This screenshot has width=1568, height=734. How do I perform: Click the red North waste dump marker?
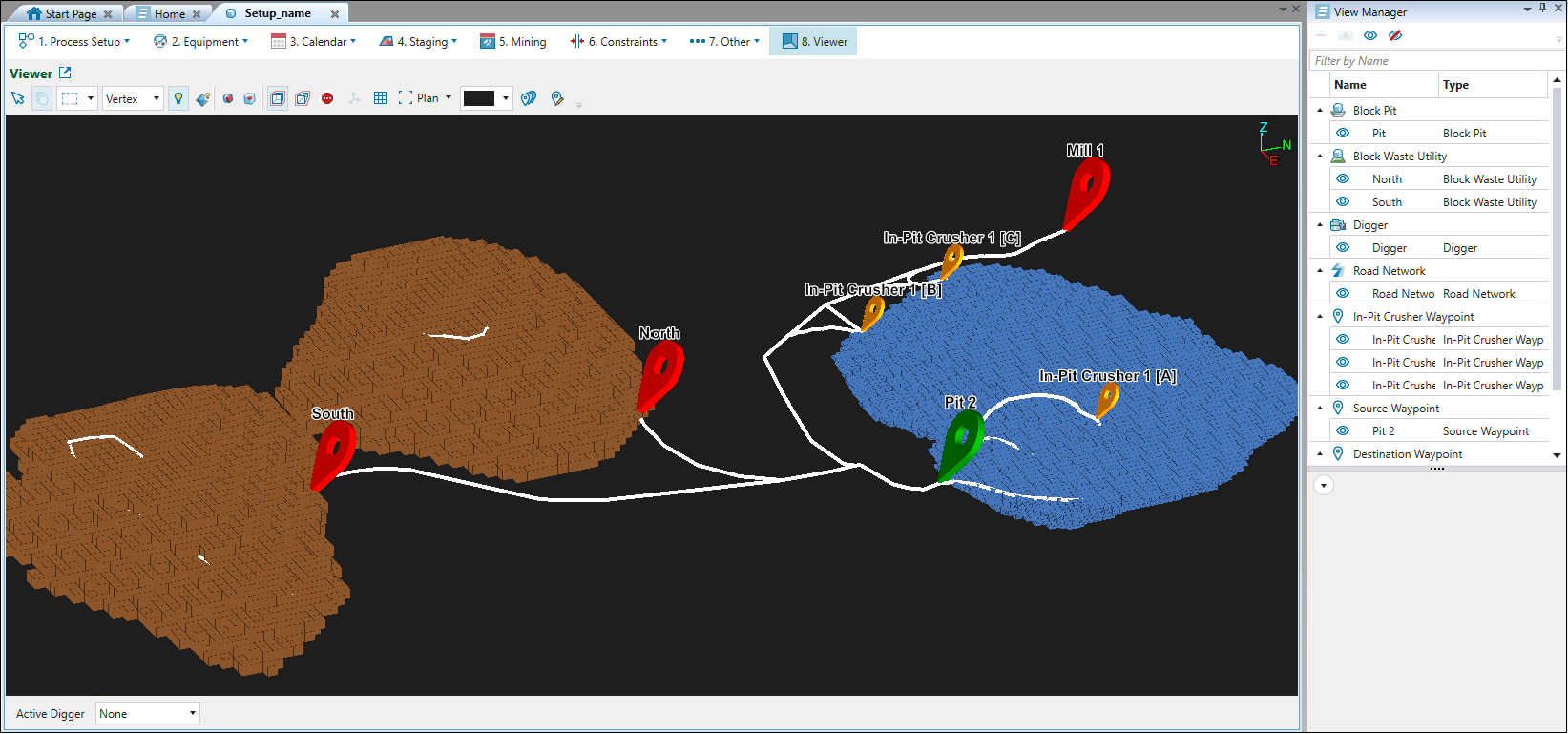pos(659,376)
